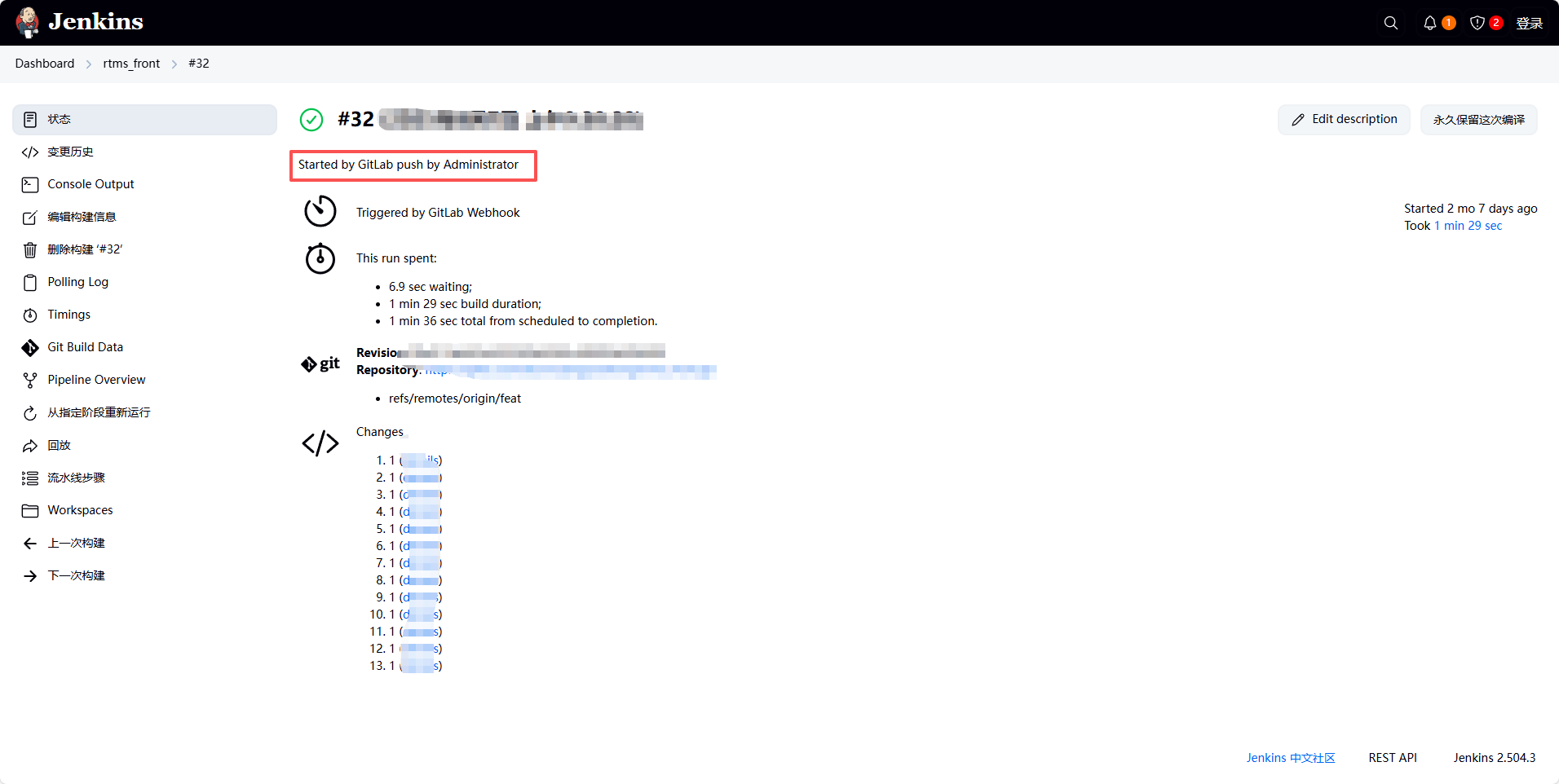Image resolution: width=1559 pixels, height=784 pixels.
Task: Click the Polling Log clipboard icon
Action: 30,283
